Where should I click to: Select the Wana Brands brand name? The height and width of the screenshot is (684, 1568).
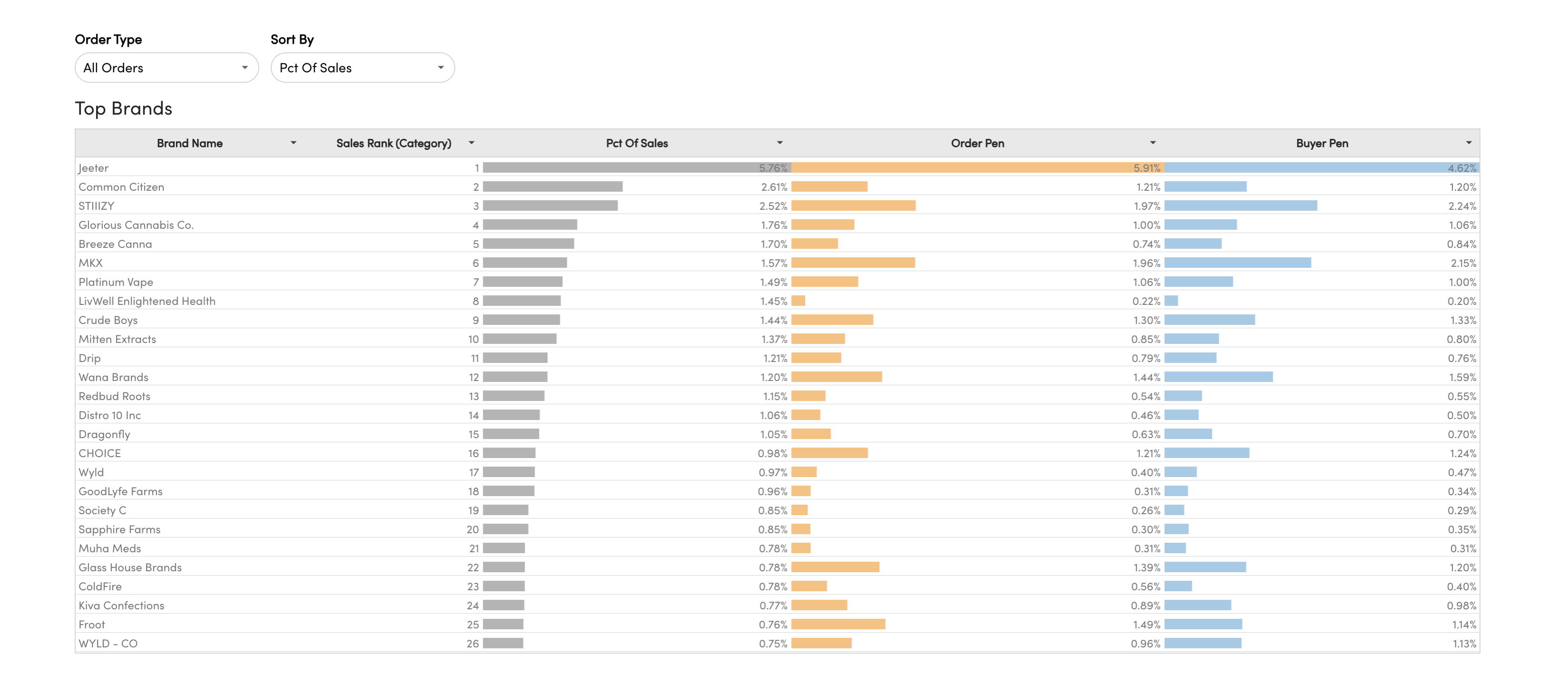point(113,377)
